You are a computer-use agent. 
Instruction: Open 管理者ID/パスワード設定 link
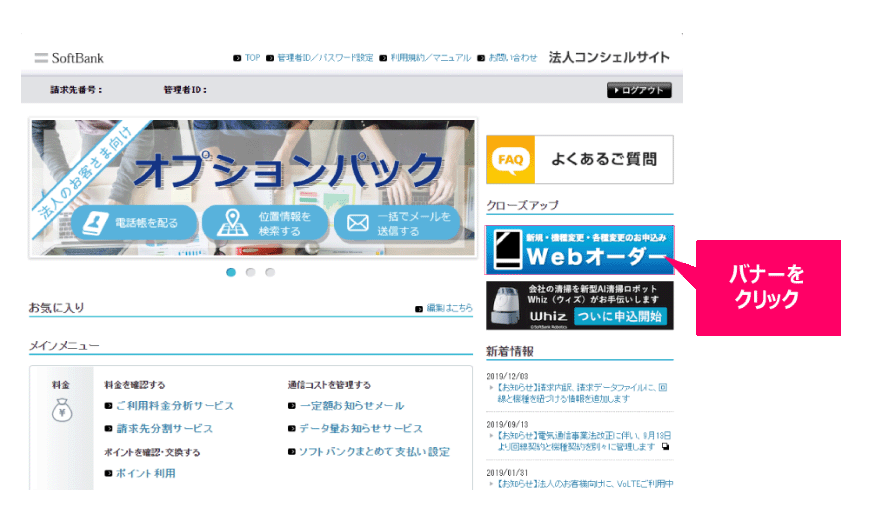click(325, 58)
